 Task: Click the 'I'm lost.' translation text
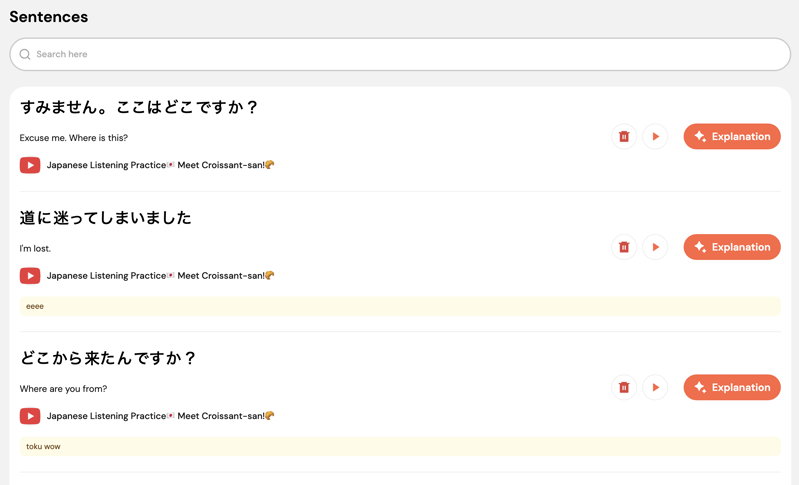[x=35, y=249]
